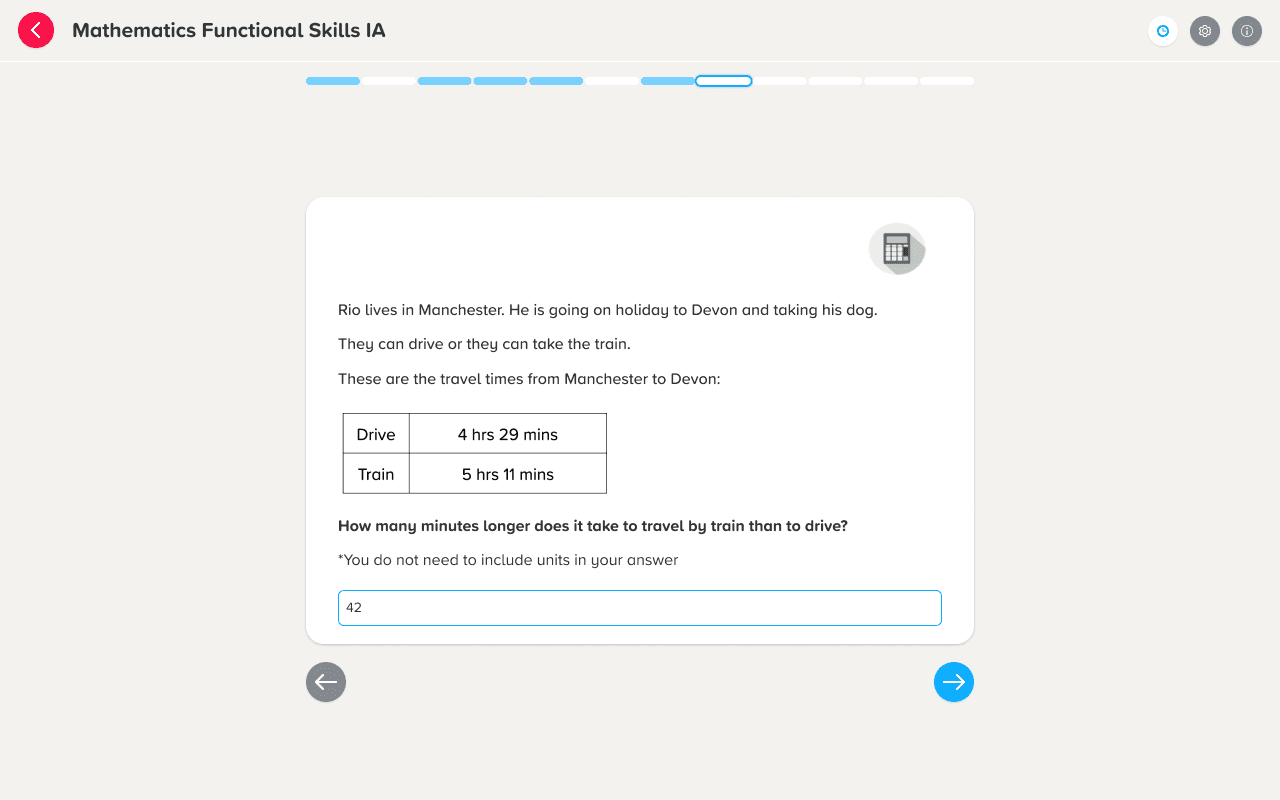The width and height of the screenshot is (1280, 800).
Task: Advance with the blue next arrow
Action: (954, 682)
